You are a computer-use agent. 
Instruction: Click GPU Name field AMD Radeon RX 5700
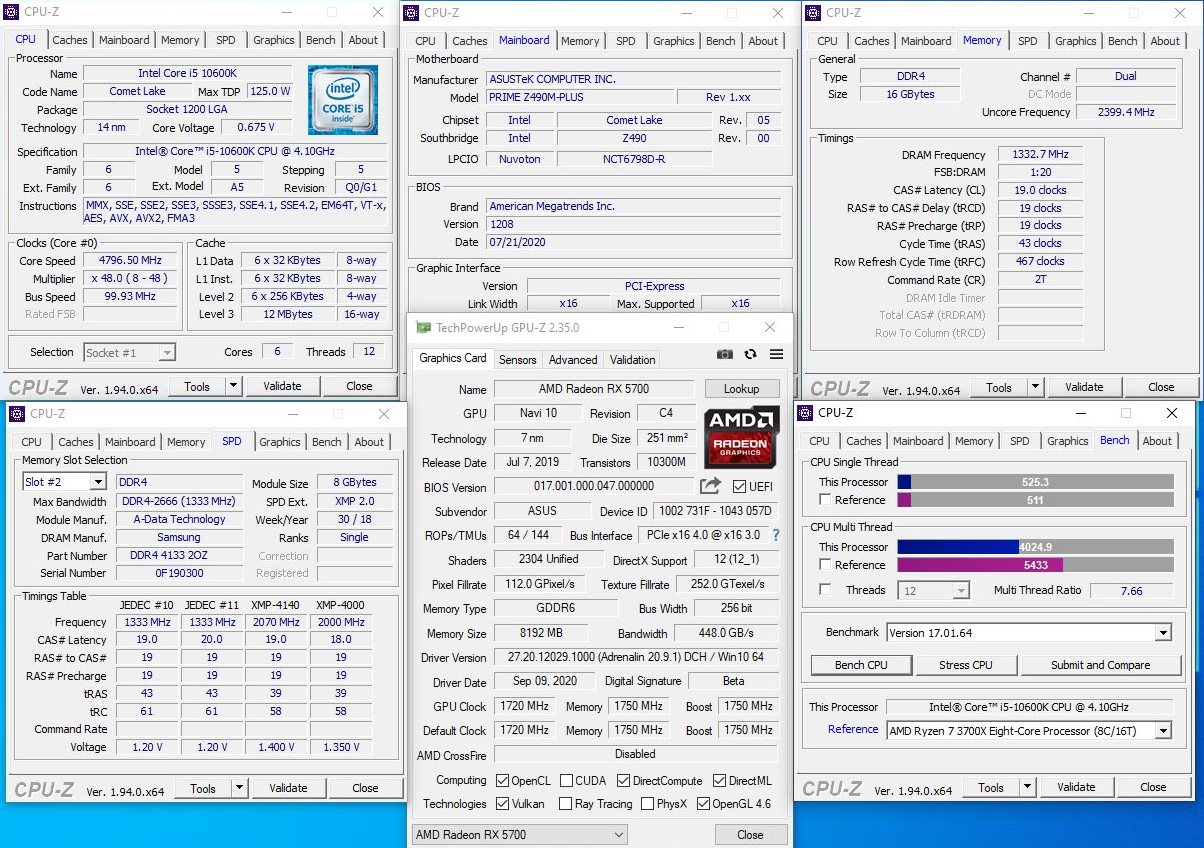coord(594,389)
